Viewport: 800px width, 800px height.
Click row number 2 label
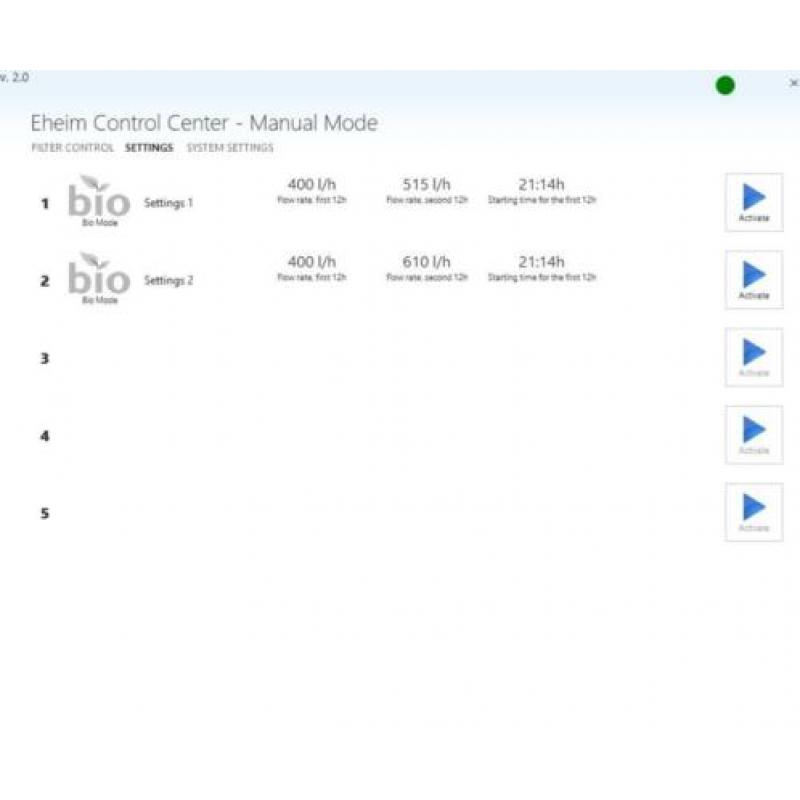(45, 281)
